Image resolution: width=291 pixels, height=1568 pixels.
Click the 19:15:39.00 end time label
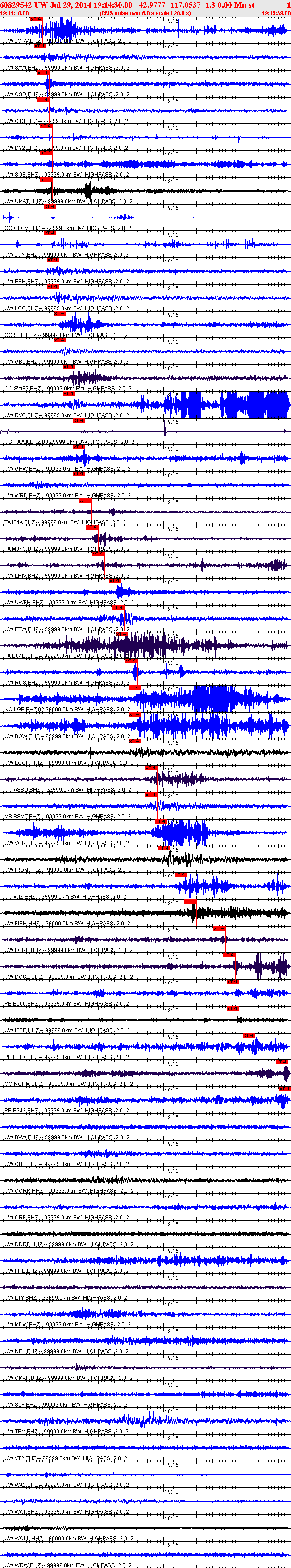click(276, 13)
